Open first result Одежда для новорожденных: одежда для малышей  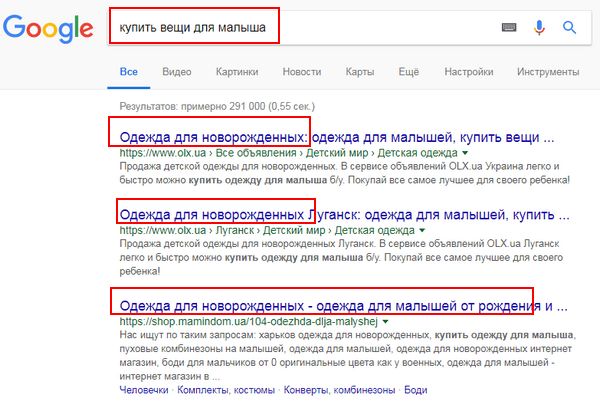click(x=337, y=137)
